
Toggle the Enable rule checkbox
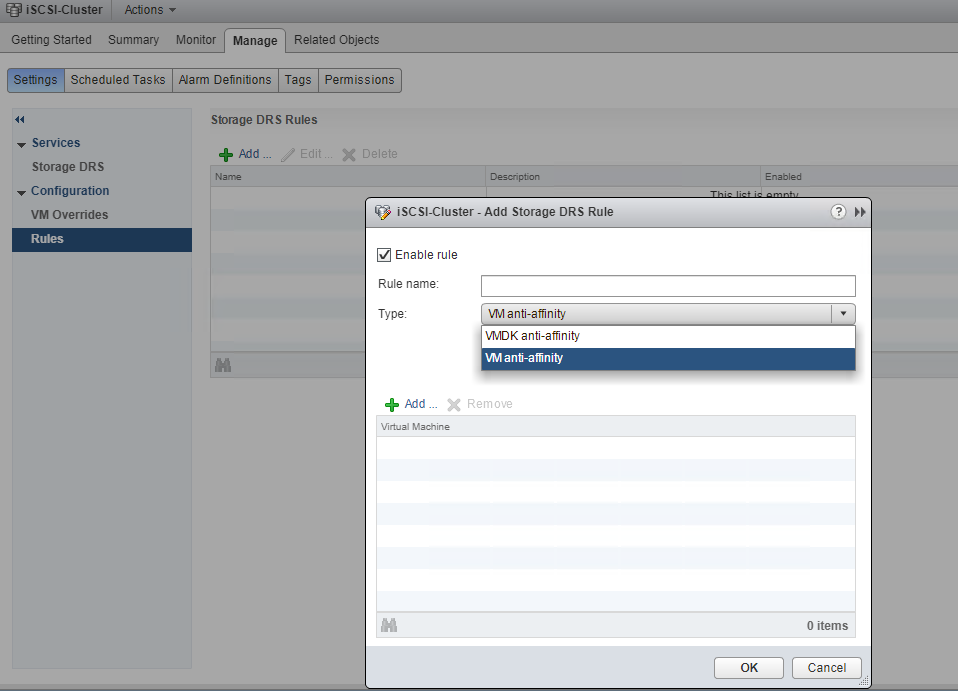pyautogui.click(x=384, y=255)
